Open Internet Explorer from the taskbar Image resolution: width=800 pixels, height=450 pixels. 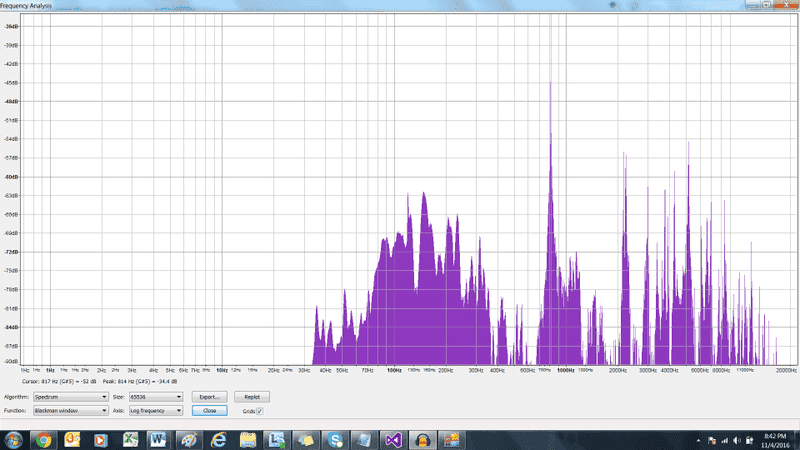219,438
